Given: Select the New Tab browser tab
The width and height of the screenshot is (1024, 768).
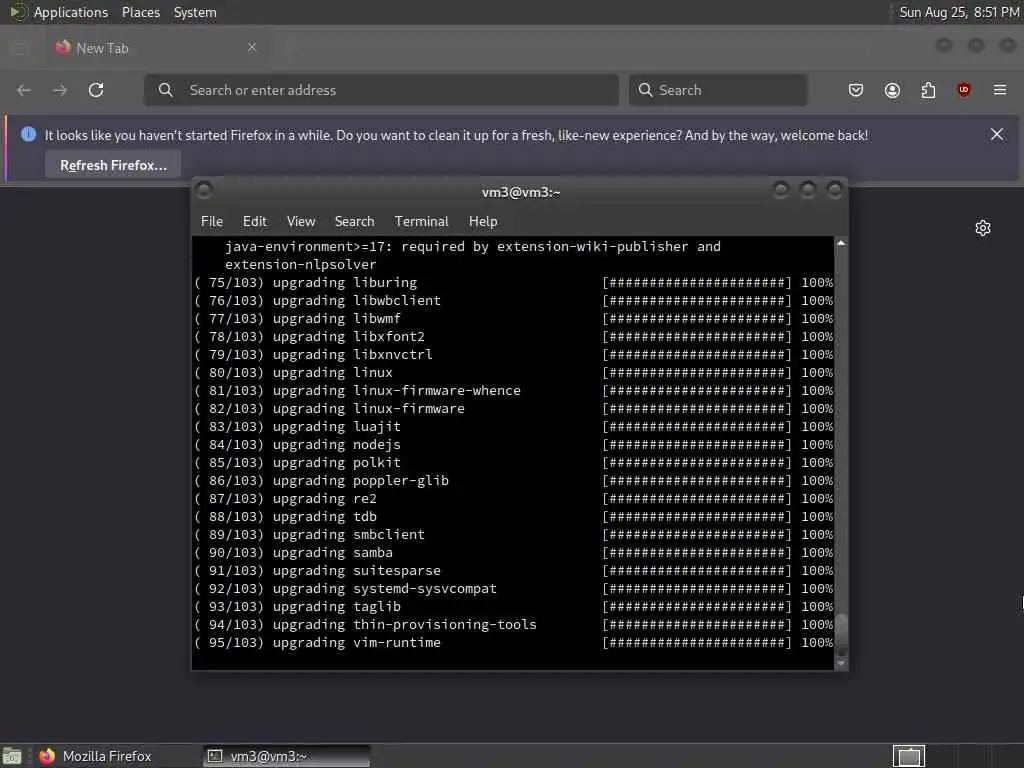Looking at the screenshot, I should 157,47.
